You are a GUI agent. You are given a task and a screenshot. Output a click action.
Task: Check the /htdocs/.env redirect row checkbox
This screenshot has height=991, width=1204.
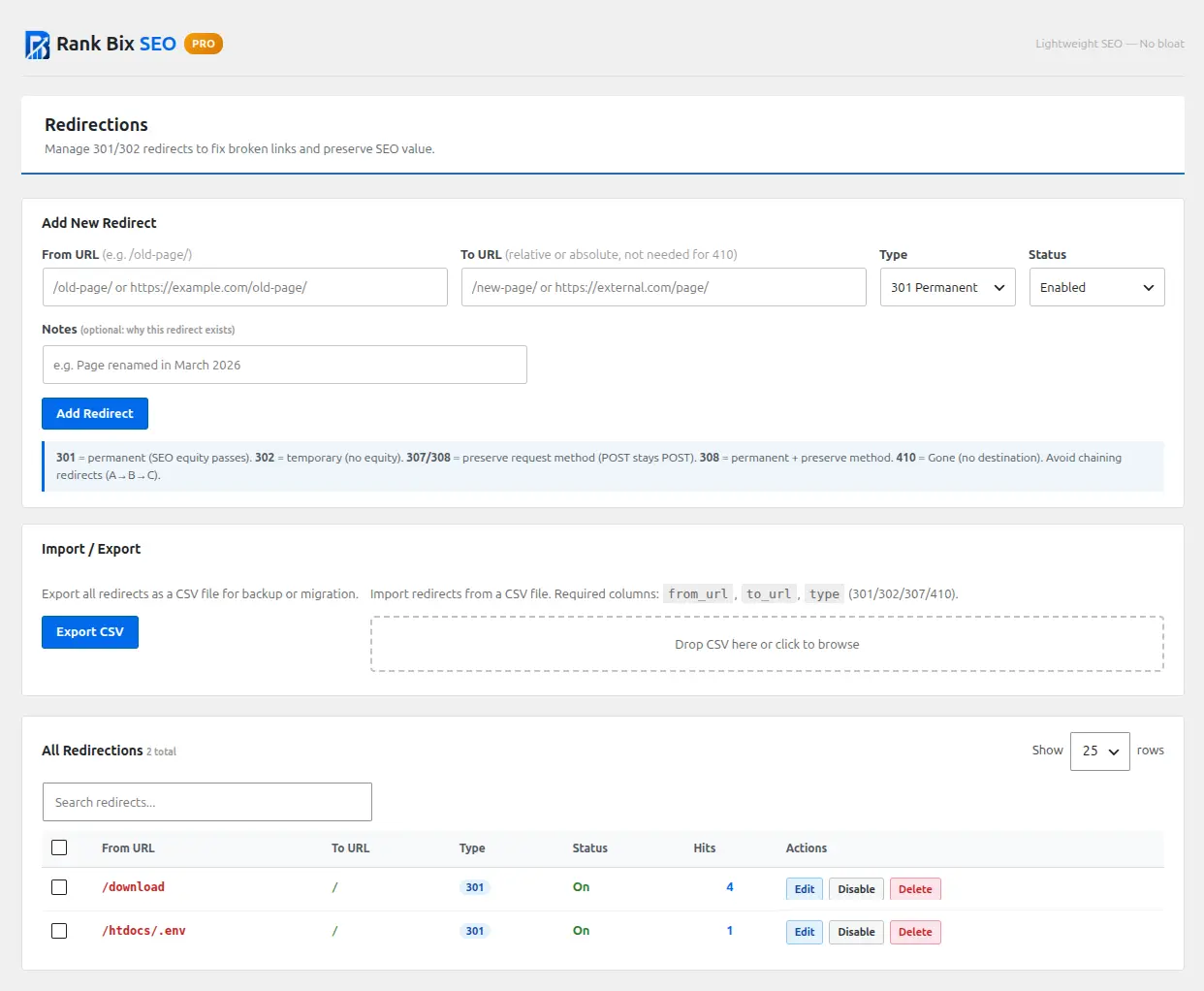coord(59,931)
